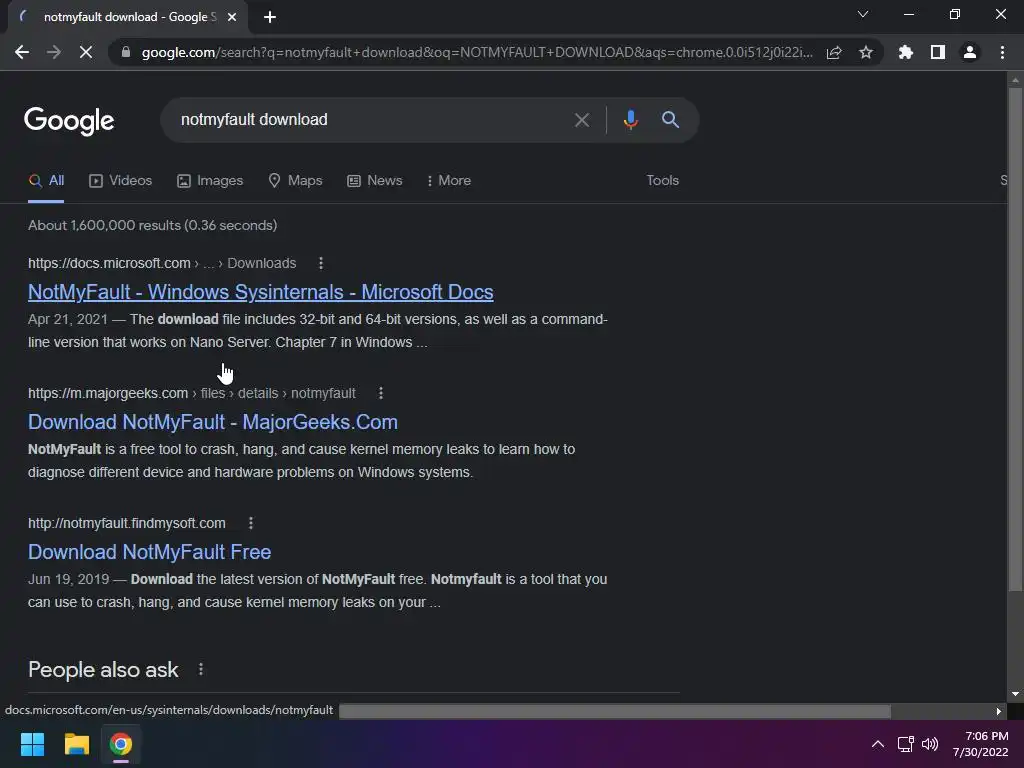The height and width of the screenshot is (768, 1024).
Task: Close the notmyfault download tab
Action: [232, 17]
